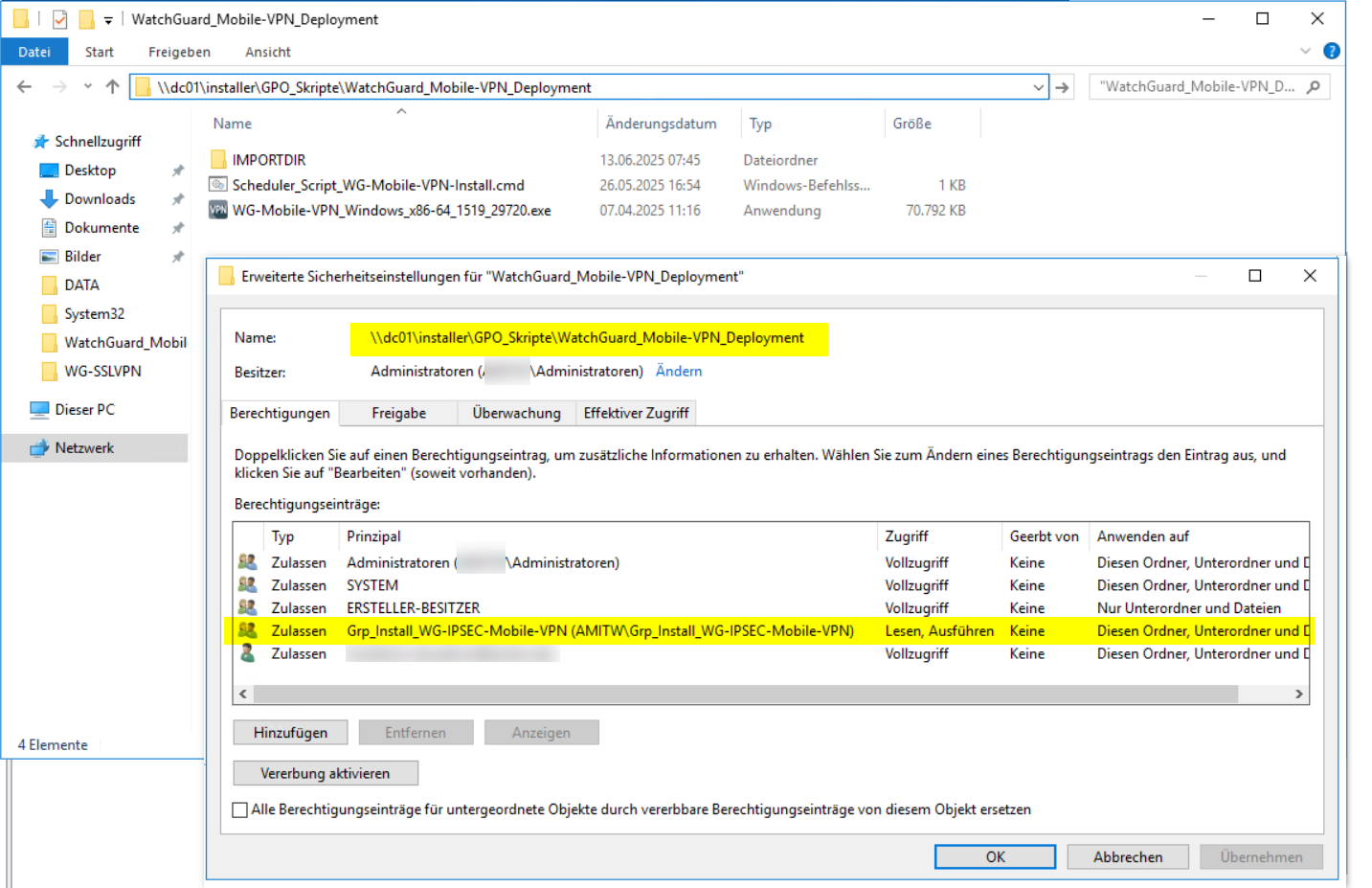Confirm dialog with OK button
Screen dimensions: 1372x888
pos(995,857)
